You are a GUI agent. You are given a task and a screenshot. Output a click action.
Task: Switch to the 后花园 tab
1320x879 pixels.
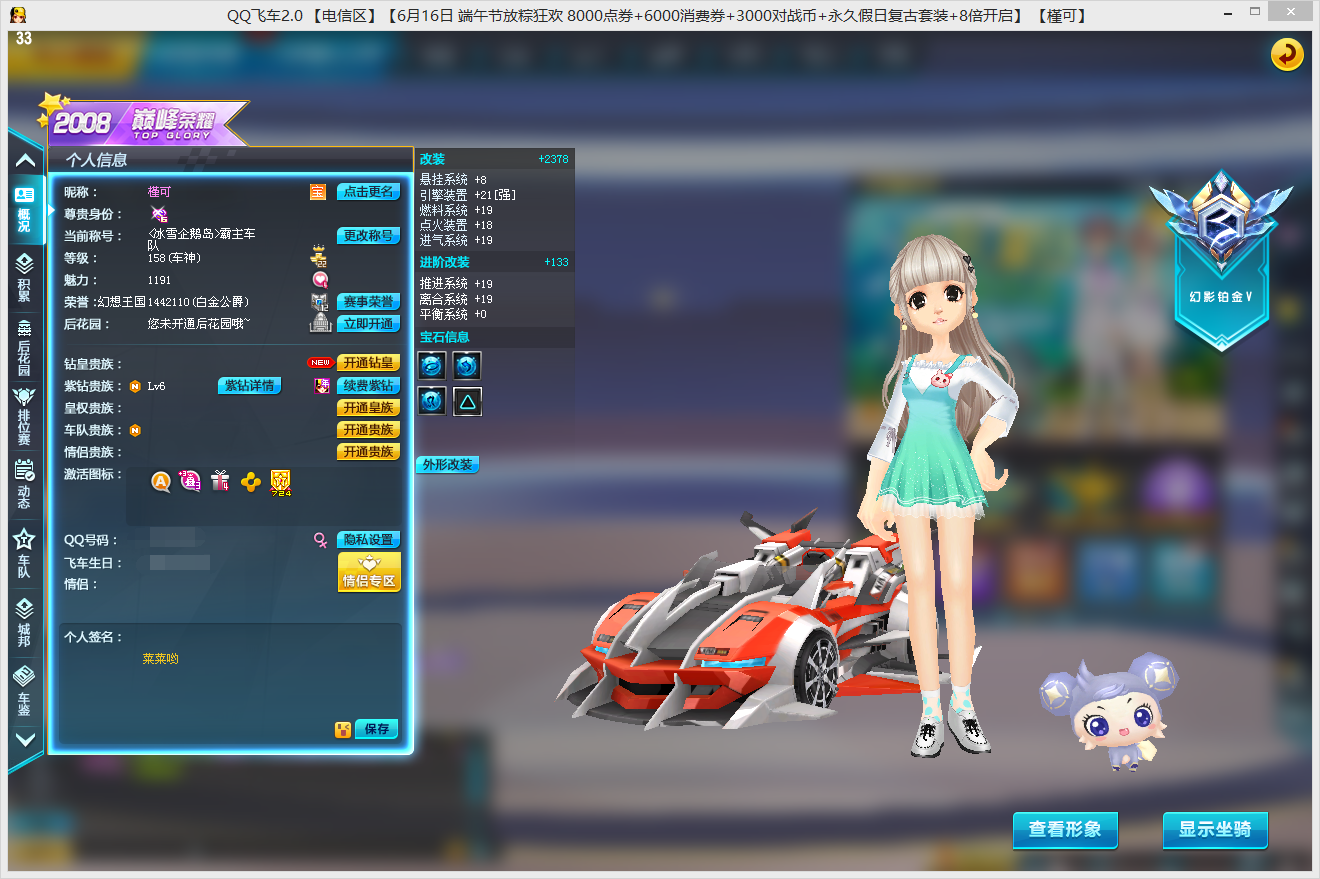click(x=24, y=346)
